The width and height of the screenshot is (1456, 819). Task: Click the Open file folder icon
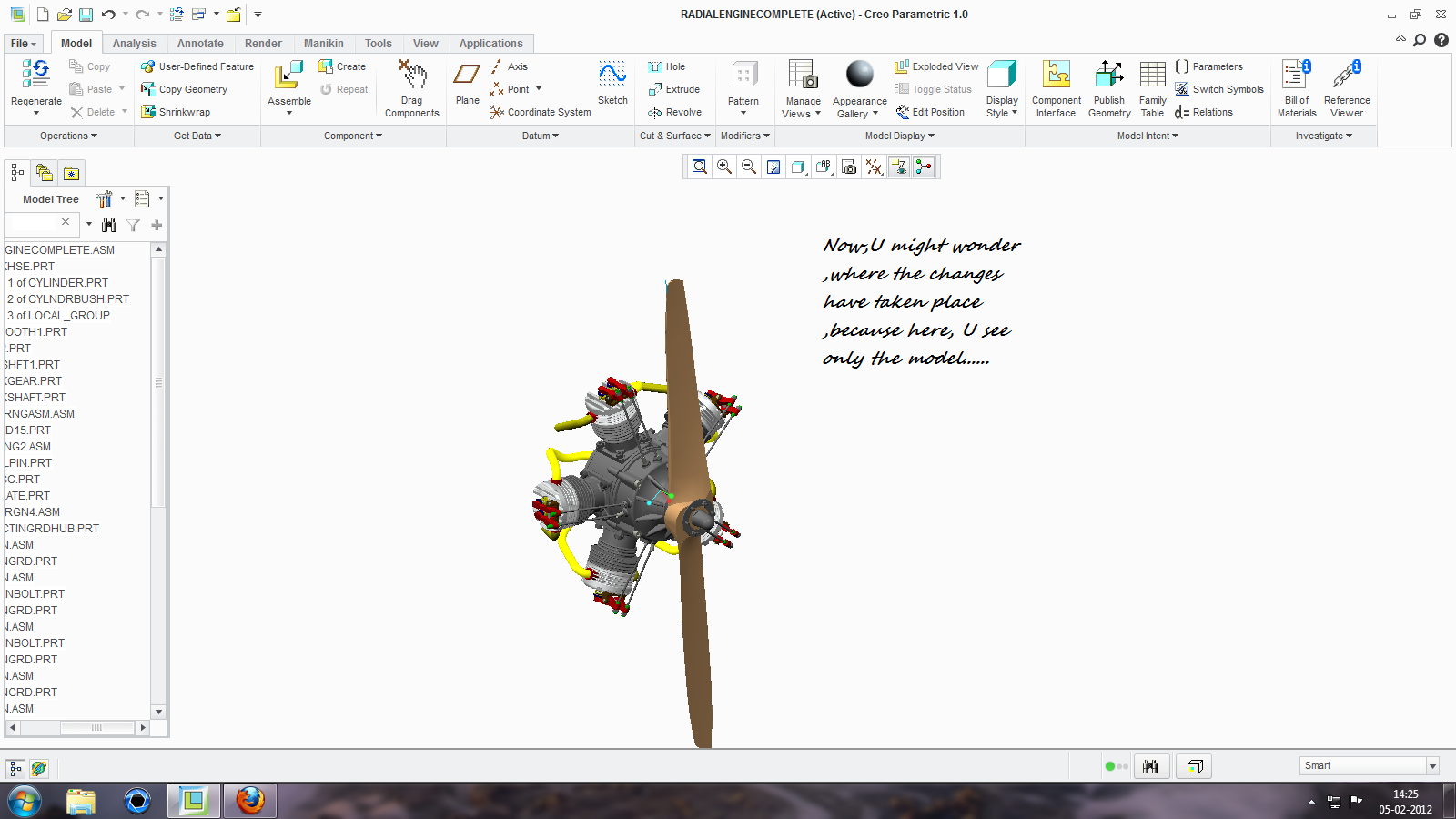pos(64,15)
